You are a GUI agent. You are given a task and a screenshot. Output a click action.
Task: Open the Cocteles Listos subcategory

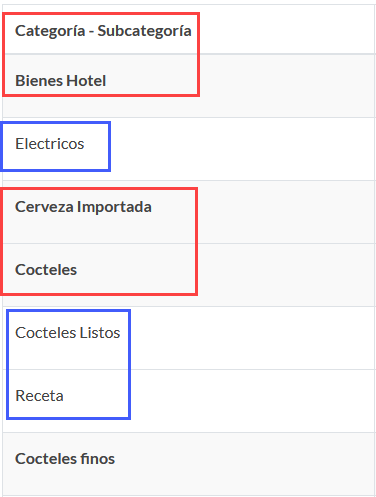68,333
